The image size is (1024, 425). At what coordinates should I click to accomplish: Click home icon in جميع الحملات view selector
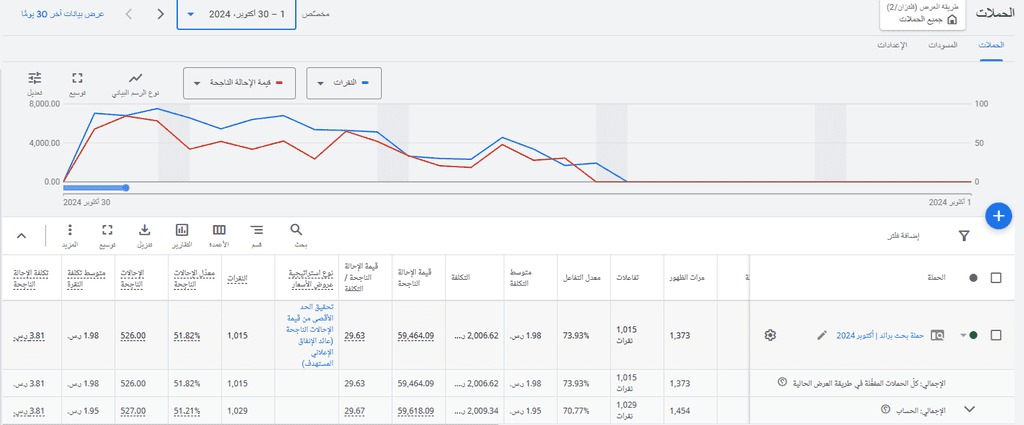(952, 20)
